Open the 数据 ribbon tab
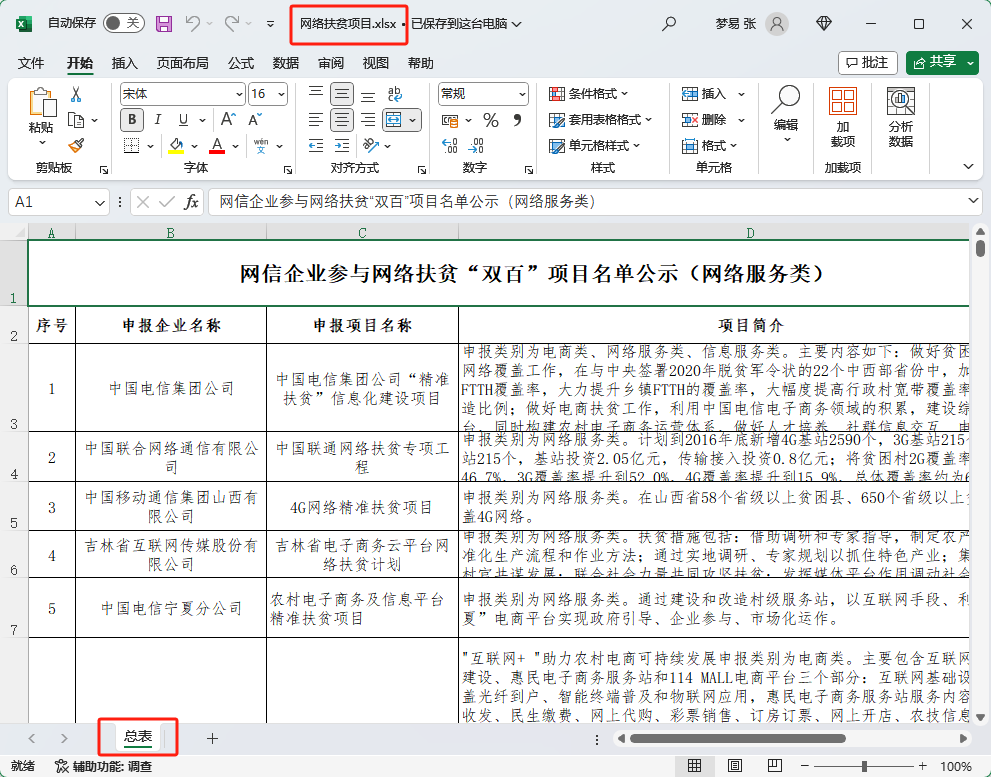The width and height of the screenshot is (991, 777). click(285, 62)
